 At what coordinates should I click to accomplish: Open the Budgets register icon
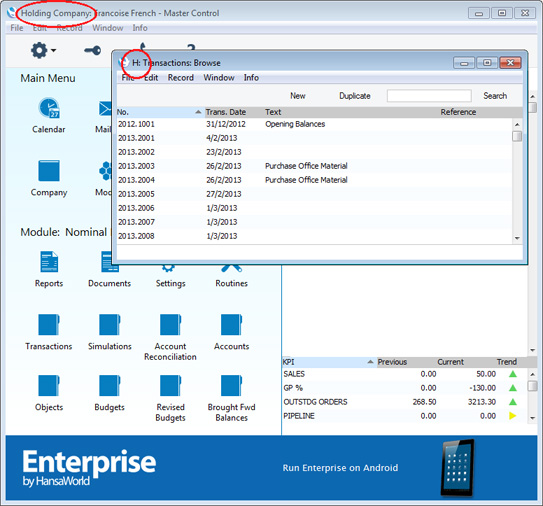tap(109, 385)
